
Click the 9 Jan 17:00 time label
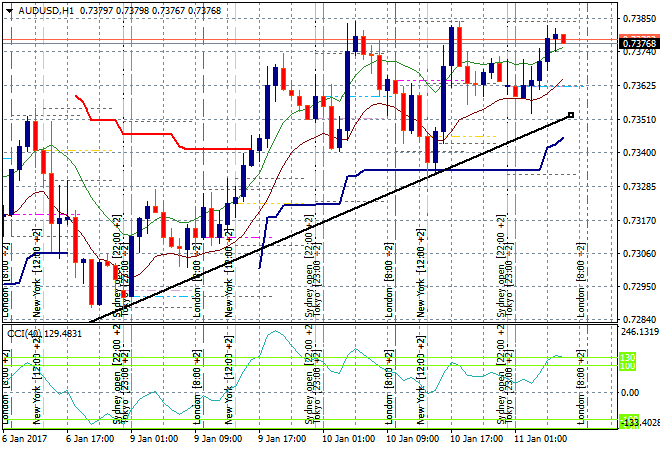[x=282, y=439]
